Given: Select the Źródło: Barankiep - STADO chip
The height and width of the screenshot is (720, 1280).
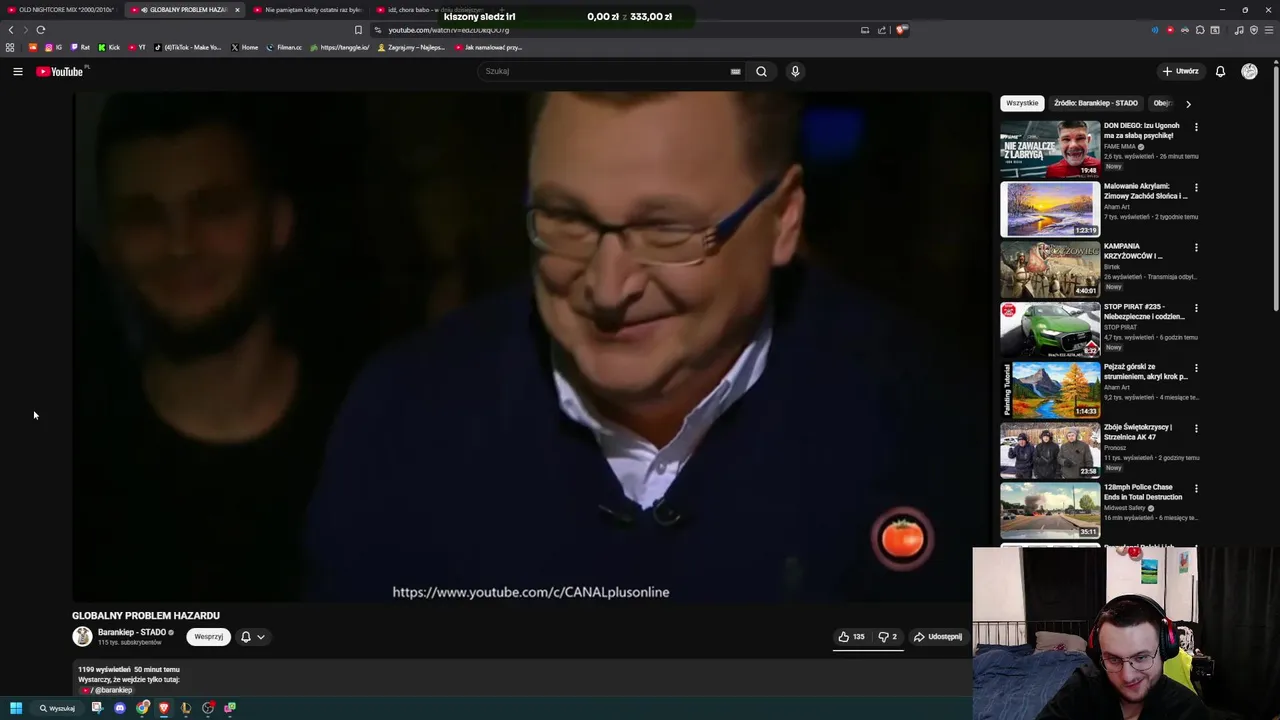Looking at the screenshot, I should click(x=1096, y=103).
